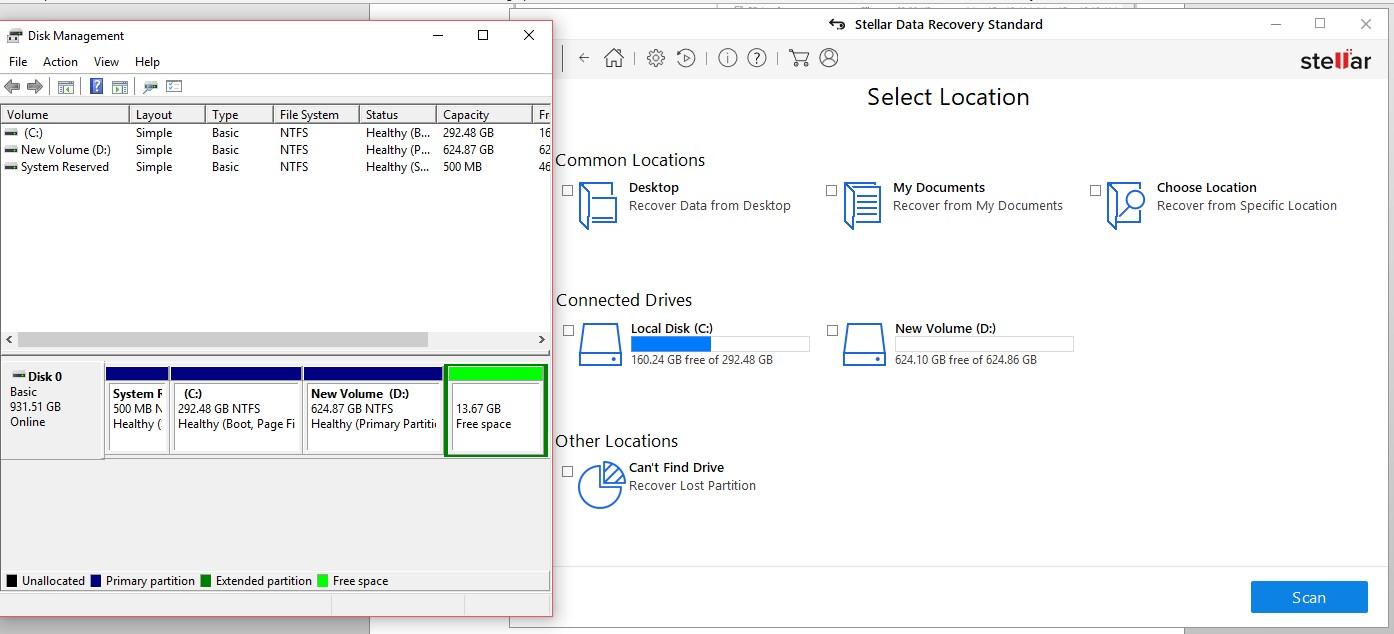This screenshot has height=634, width=1394.
Task: Open the Help menu in Disk Management
Action: [147, 62]
